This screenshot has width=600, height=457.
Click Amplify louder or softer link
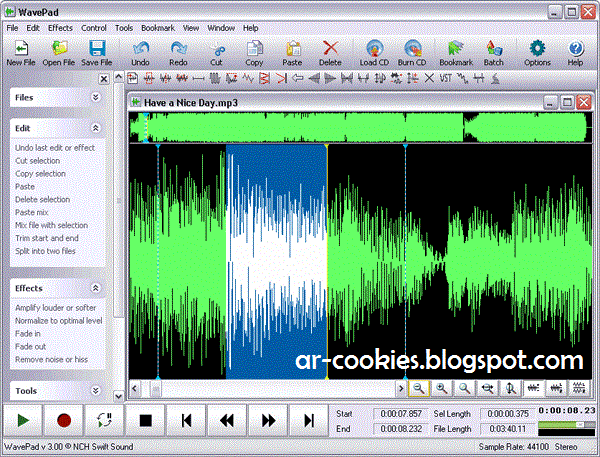click(55, 308)
